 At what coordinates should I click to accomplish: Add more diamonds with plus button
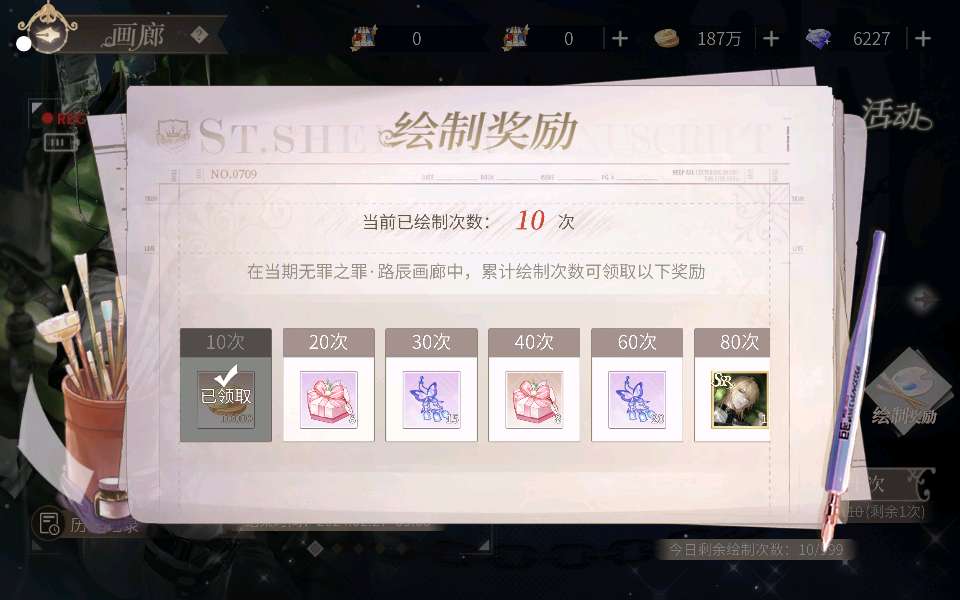click(923, 39)
